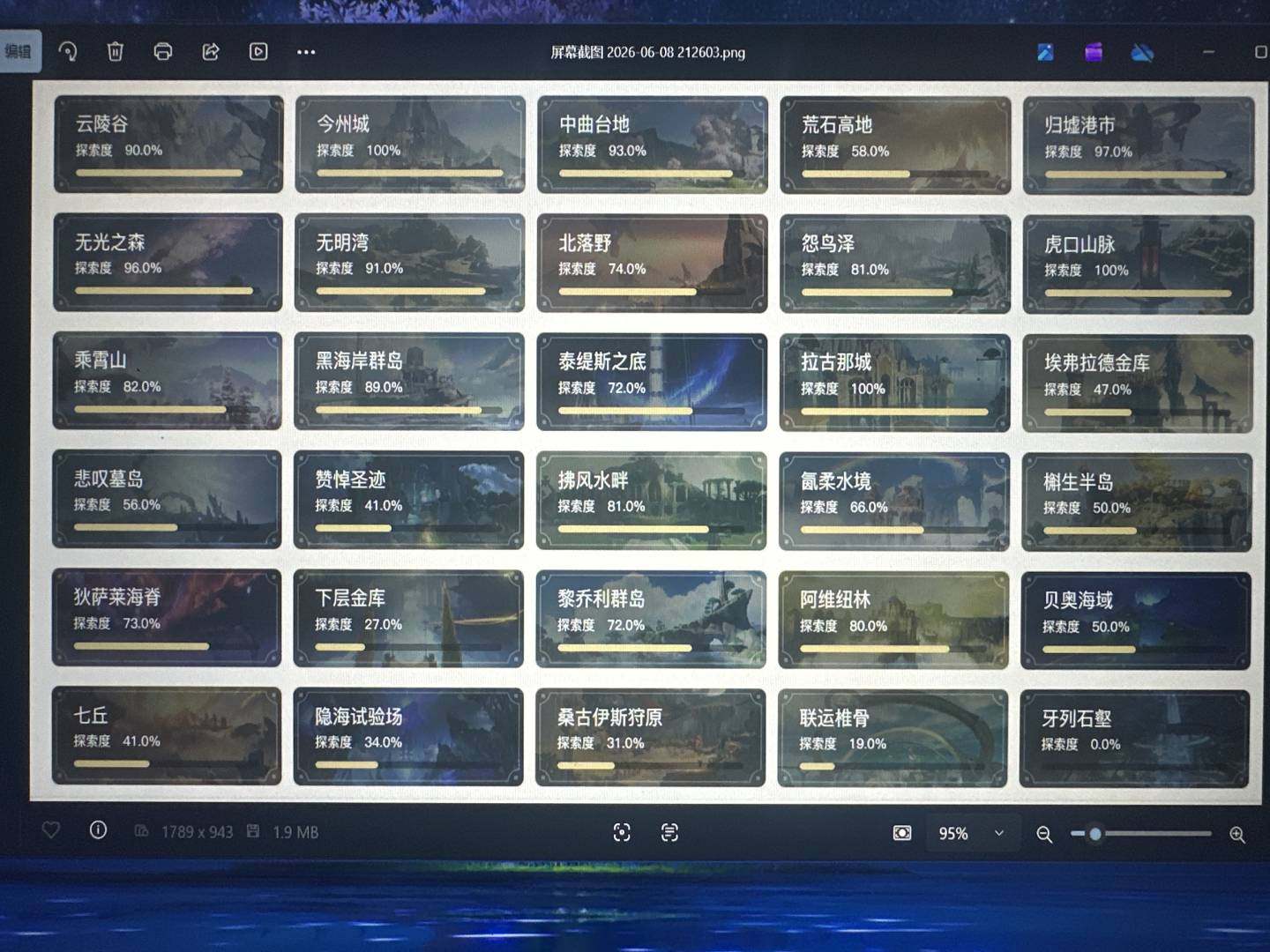Select the 桑古伊斯狩原 region card
This screenshot has height=952, width=1270.
point(651,737)
